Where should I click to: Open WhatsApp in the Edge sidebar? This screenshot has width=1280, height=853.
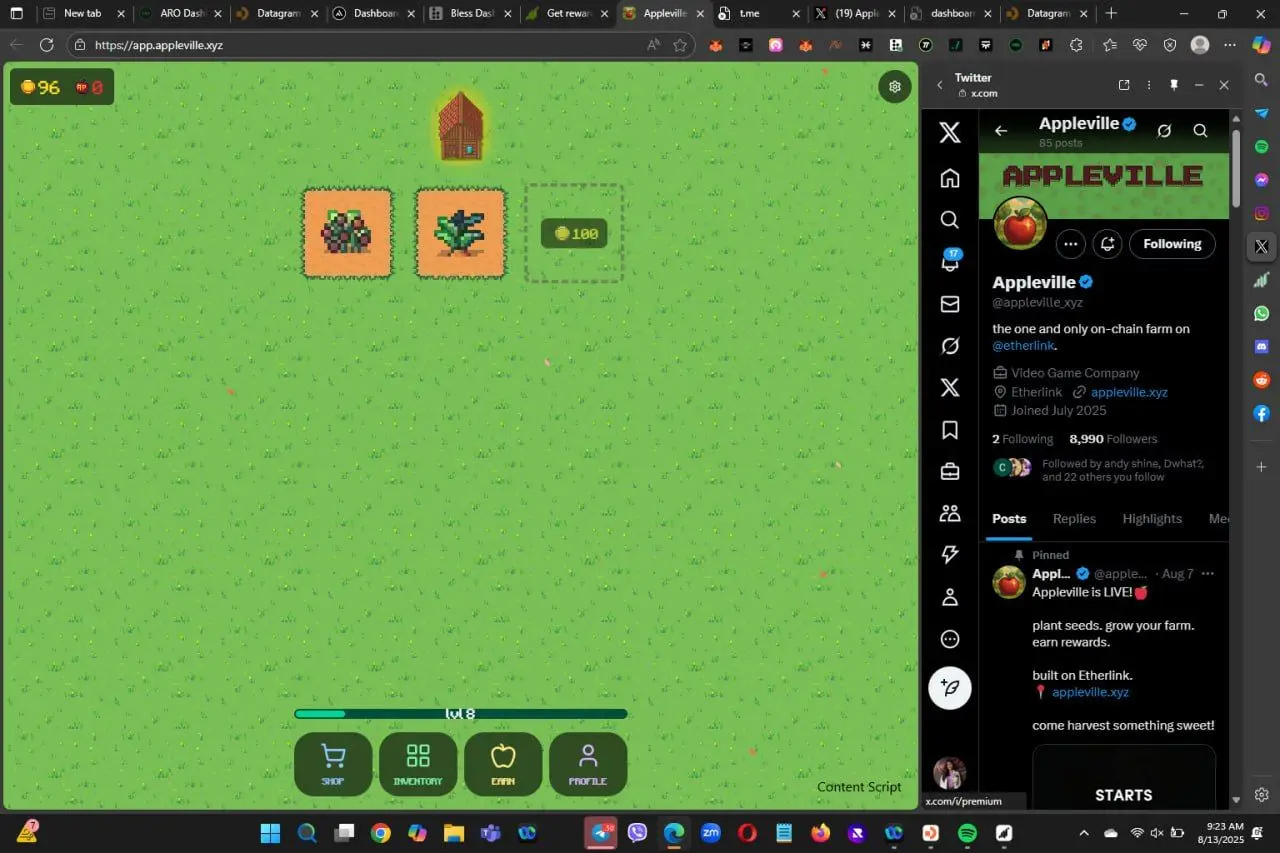tap(1262, 313)
